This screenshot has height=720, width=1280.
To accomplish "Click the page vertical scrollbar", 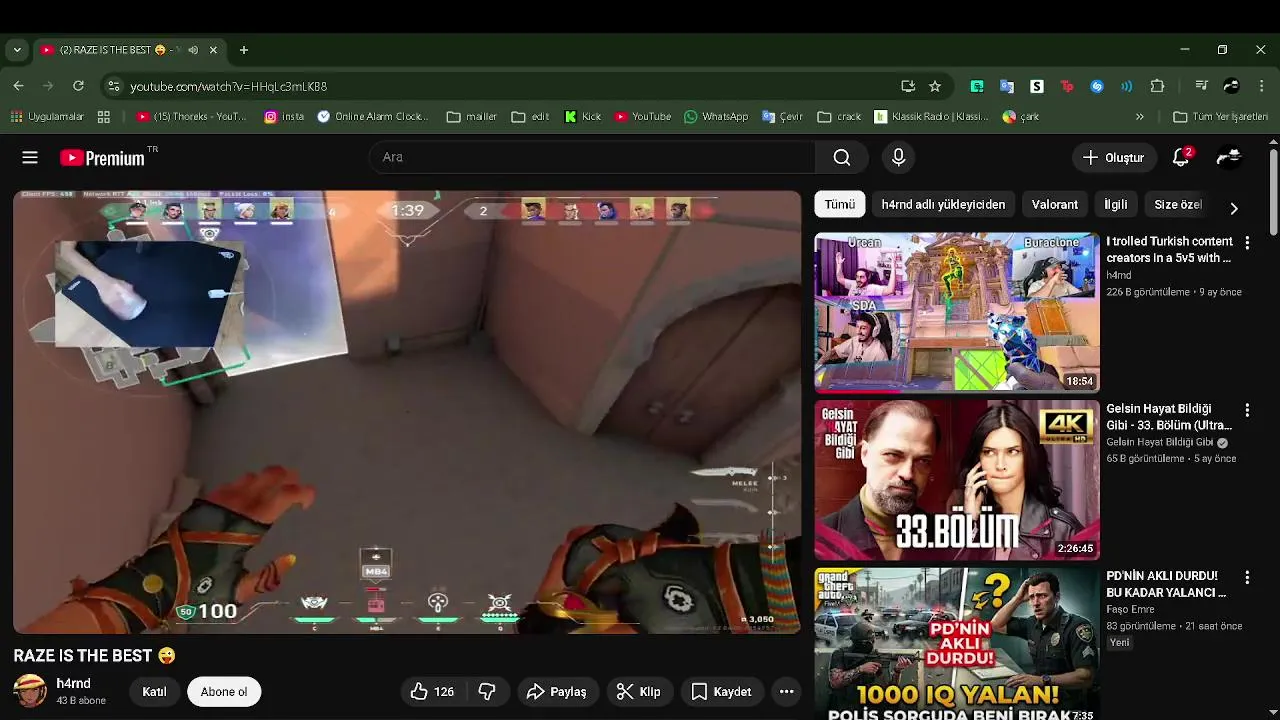I will coord(1273,193).
